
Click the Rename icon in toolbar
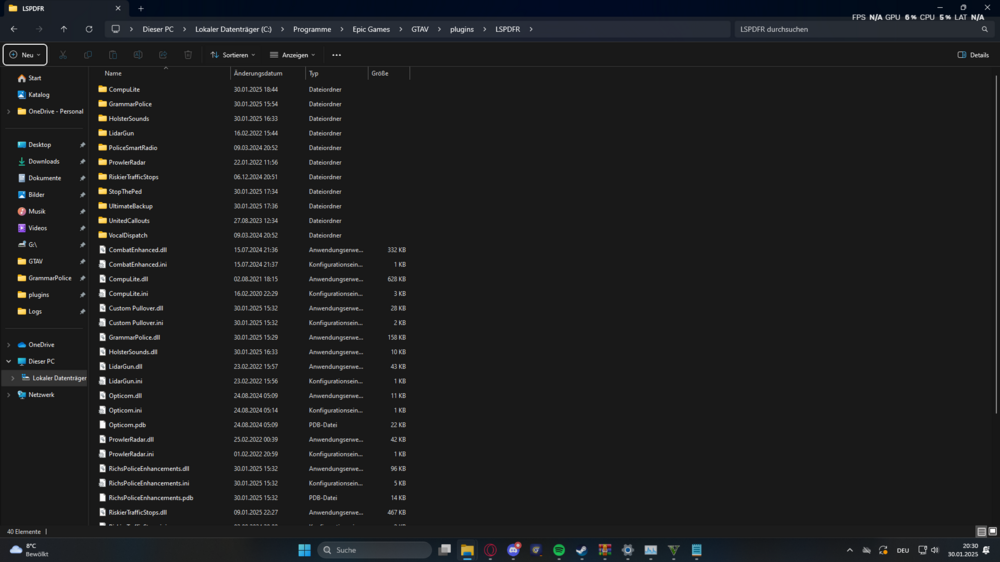[138, 55]
